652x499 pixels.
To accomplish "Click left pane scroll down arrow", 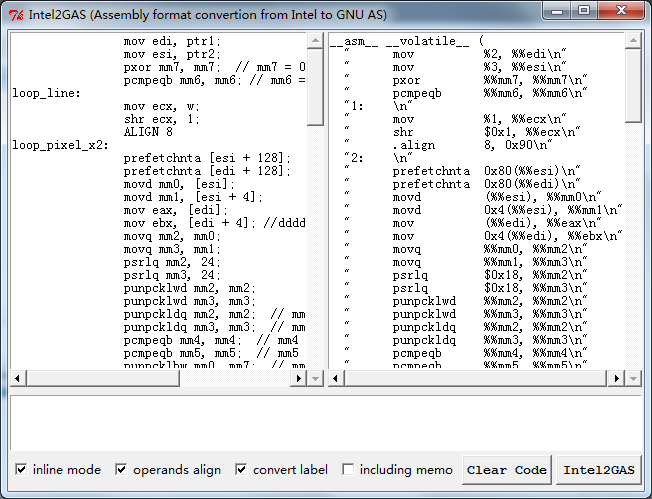I will click(315, 378).
